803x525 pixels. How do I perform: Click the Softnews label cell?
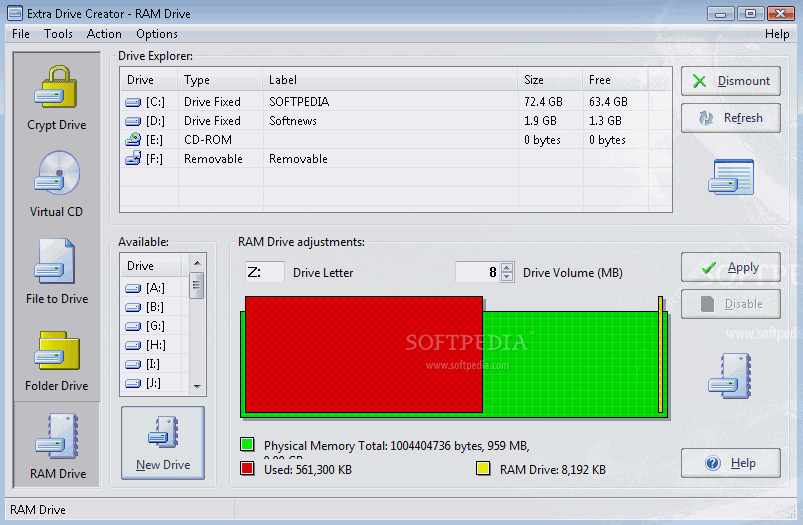[x=292, y=121]
